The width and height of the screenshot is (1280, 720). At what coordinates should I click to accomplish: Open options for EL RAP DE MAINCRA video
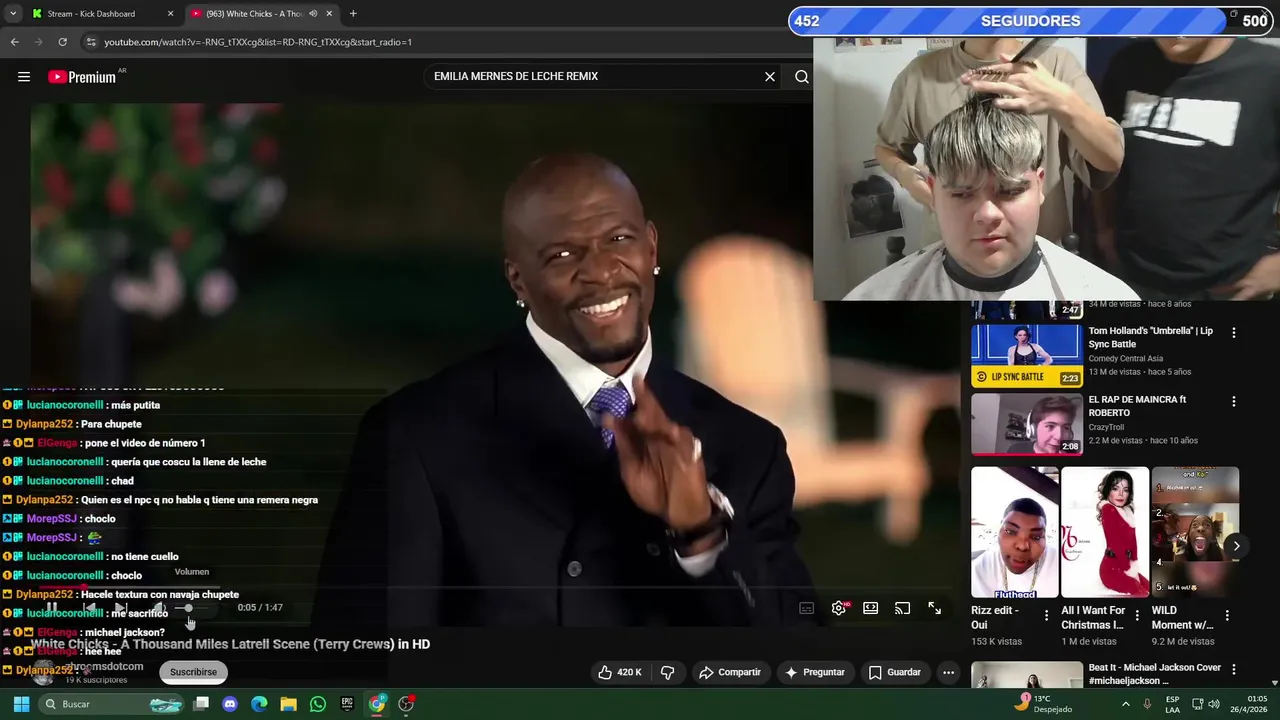coord(1233,401)
